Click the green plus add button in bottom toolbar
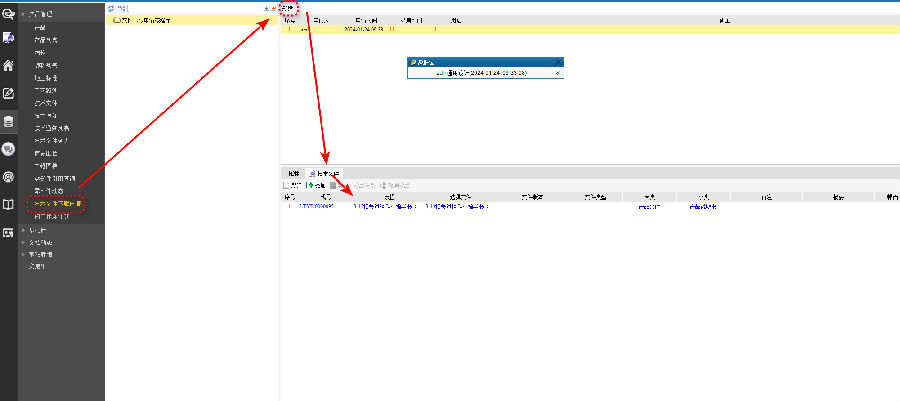The image size is (900, 401). click(x=316, y=185)
